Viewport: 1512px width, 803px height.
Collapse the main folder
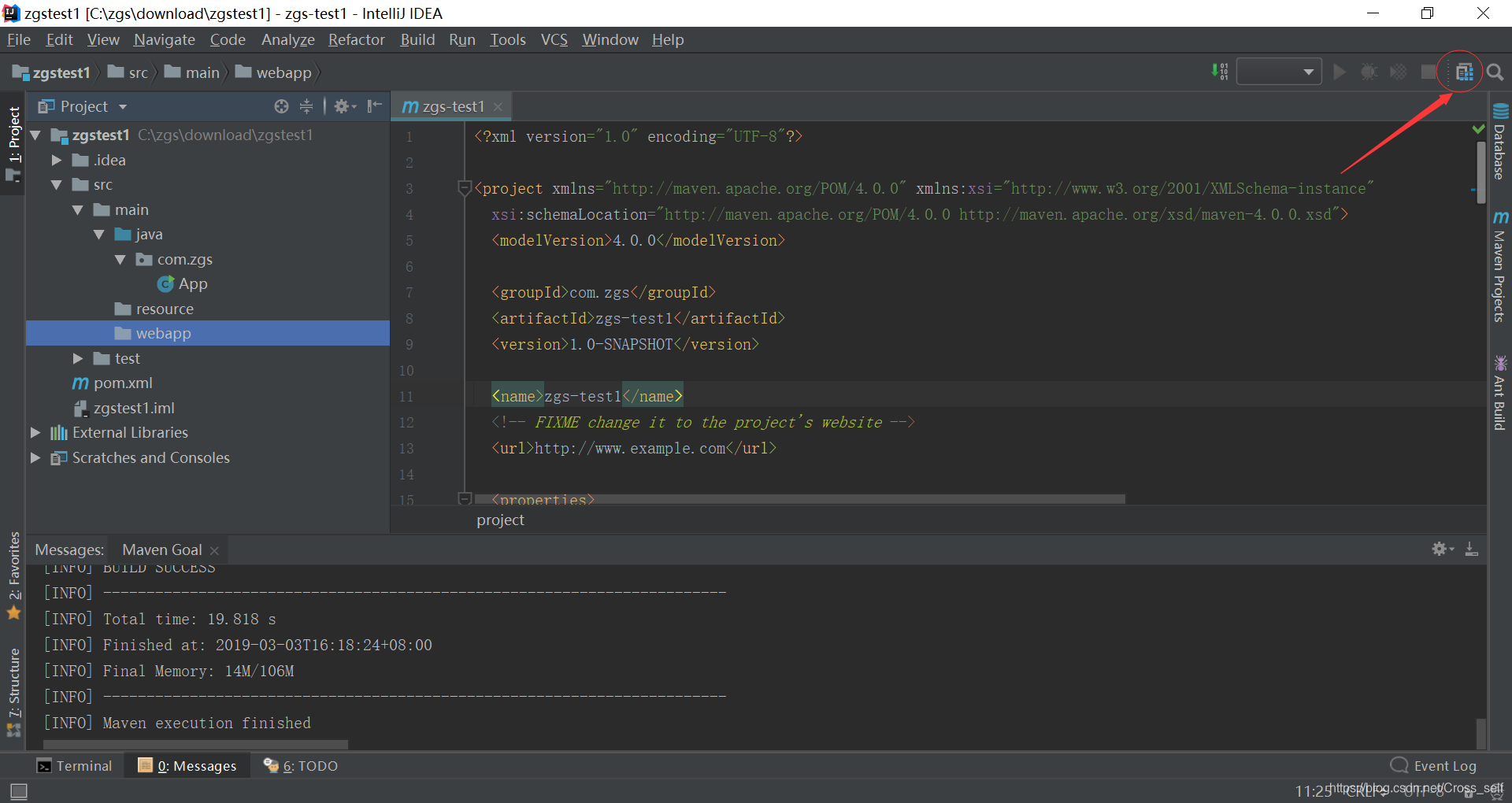coord(78,210)
